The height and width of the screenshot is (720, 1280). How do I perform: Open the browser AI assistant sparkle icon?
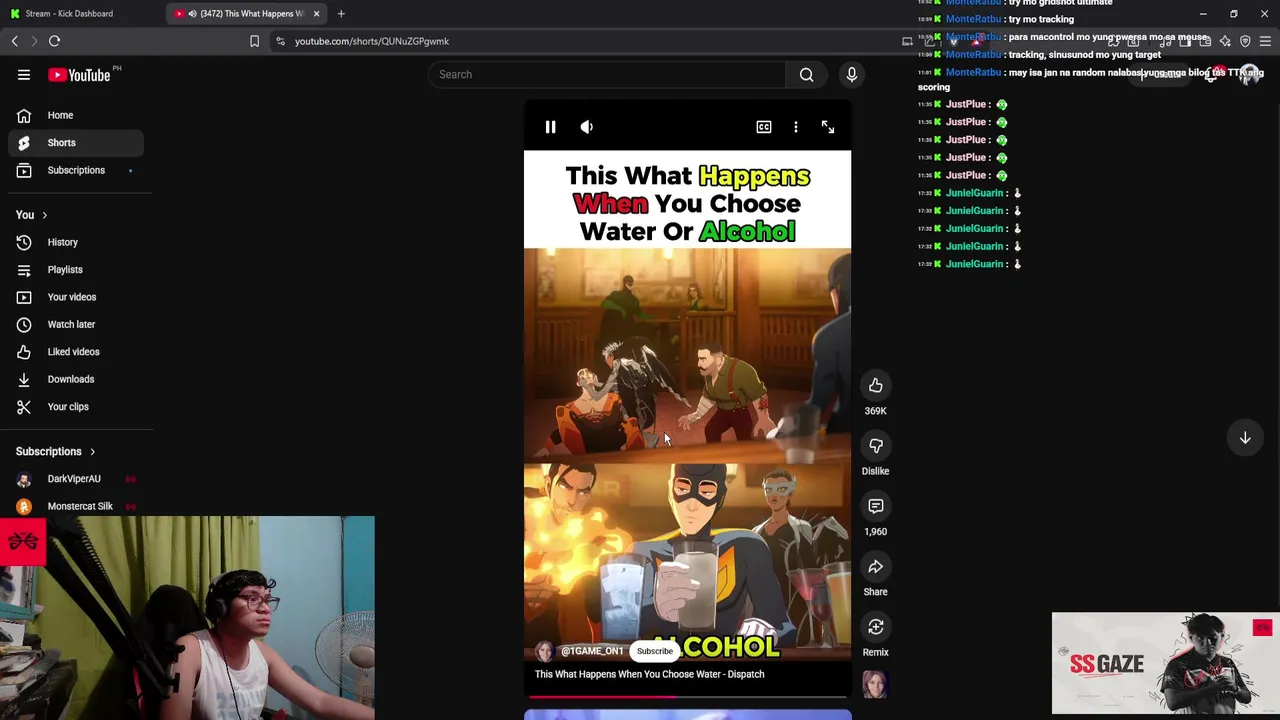coord(1225,41)
